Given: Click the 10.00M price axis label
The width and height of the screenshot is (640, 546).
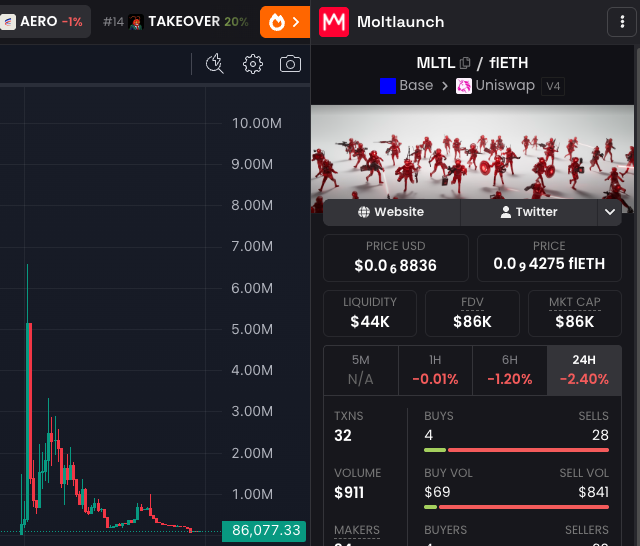Looking at the screenshot, I should [257, 123].
